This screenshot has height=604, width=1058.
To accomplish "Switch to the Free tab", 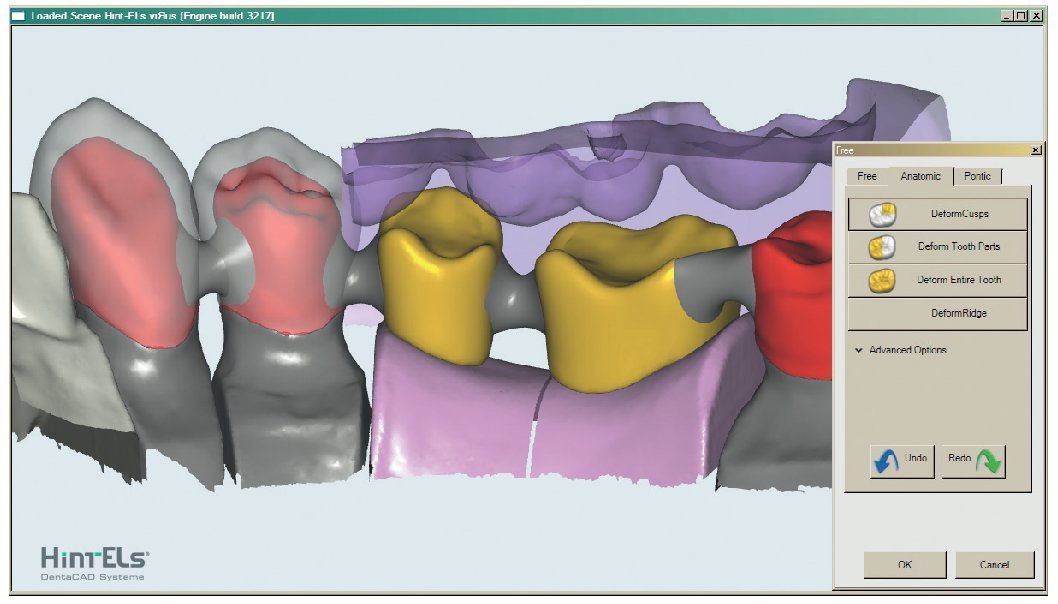I will coord(867,176).
